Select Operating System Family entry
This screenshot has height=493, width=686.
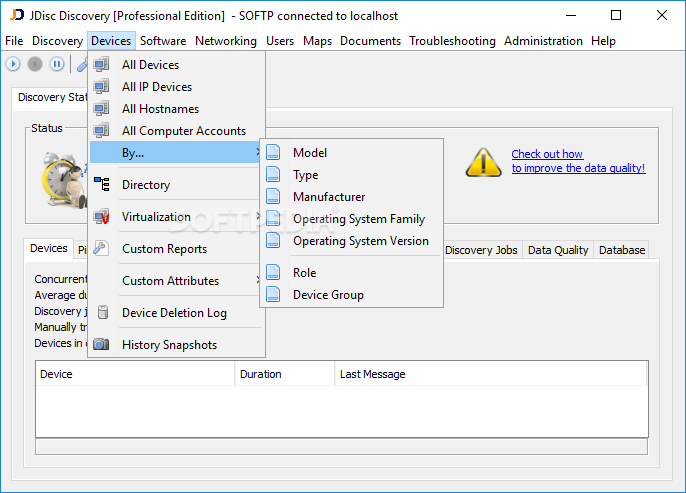(x=351, y=218)
